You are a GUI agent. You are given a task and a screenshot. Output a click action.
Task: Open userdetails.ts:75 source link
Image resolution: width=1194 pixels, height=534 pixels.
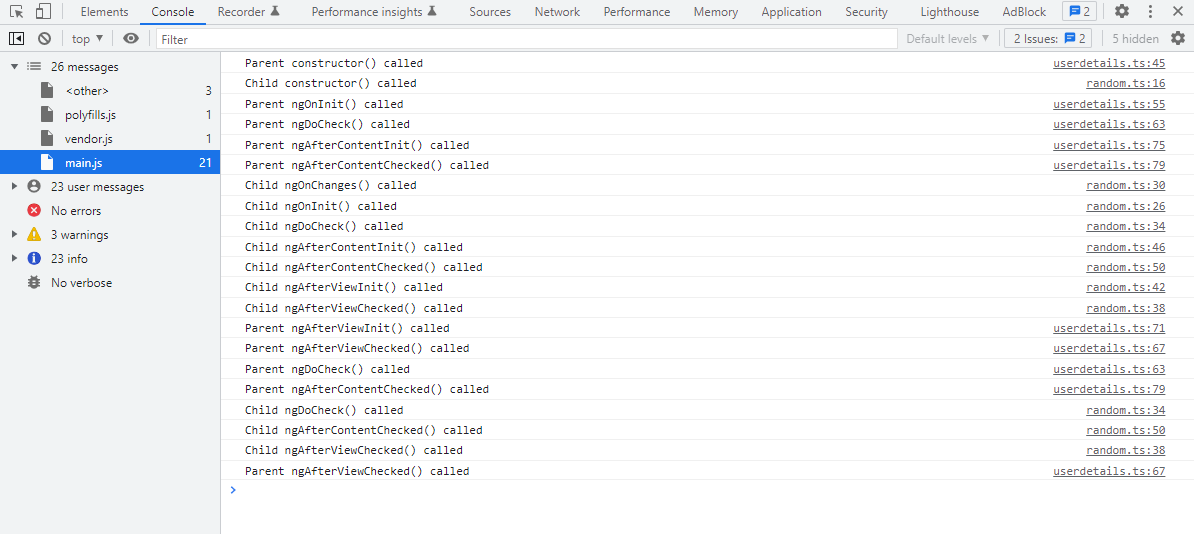tap(1109, 145)
